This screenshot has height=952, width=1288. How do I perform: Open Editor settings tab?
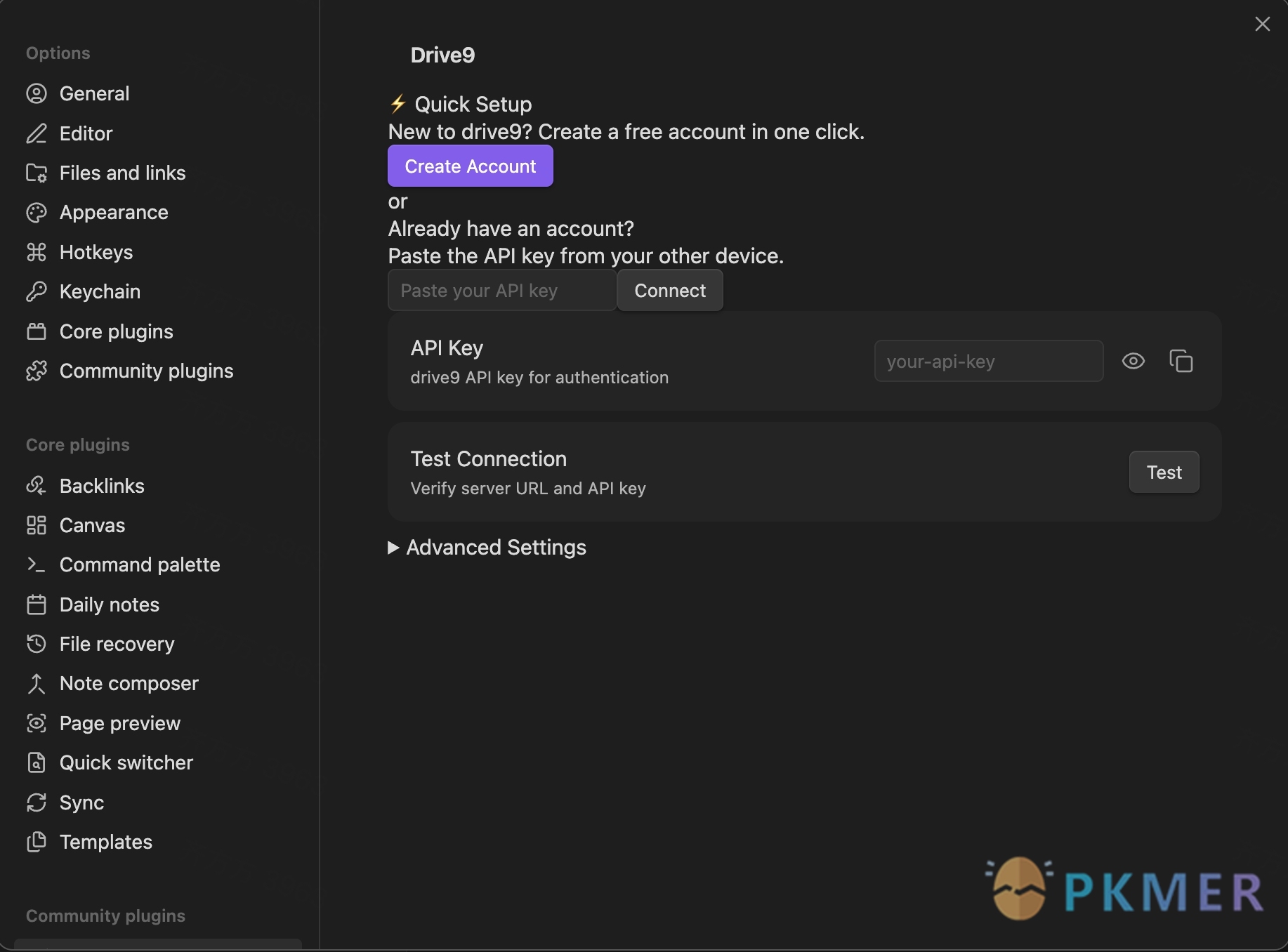(158, 133)
